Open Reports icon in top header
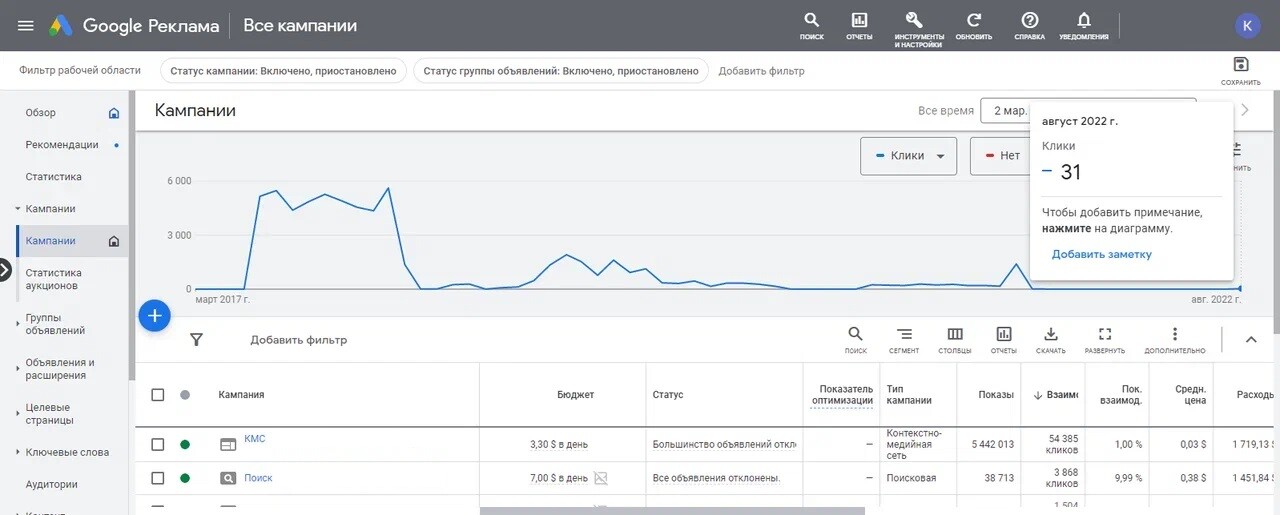The width and height of the screenshot is (1280, 515). point(859,21)
